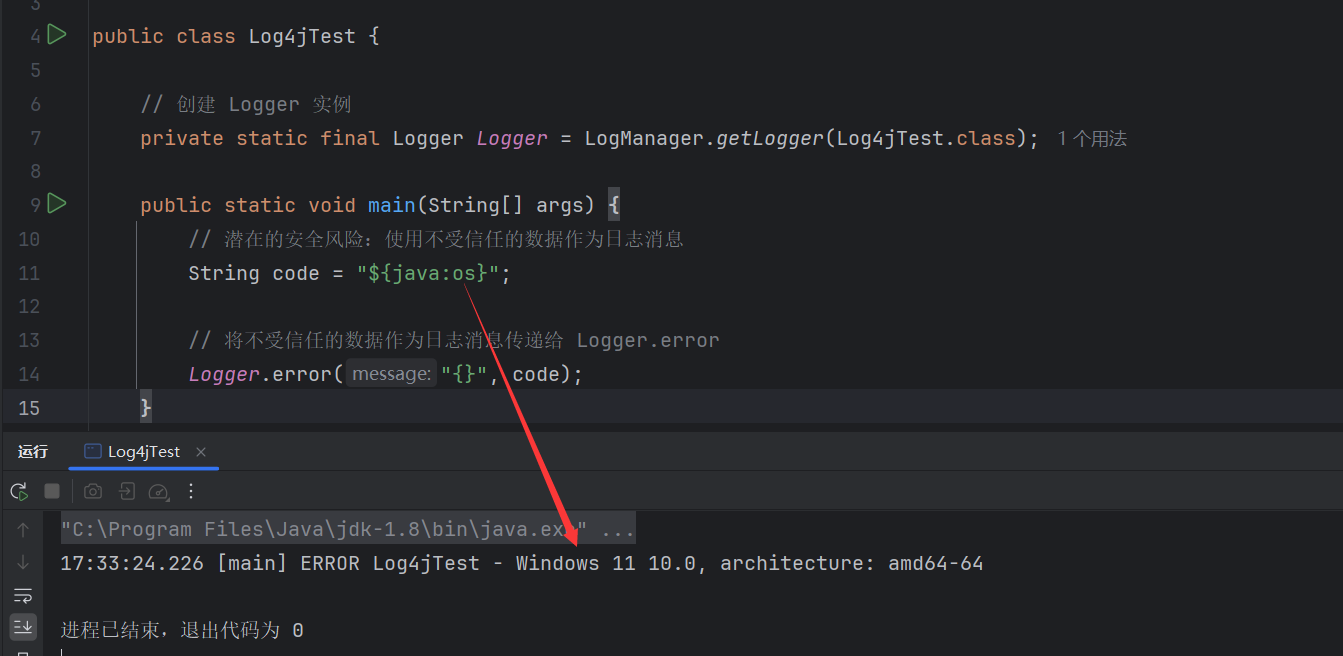
Task: Open the profiler gauge icon dropdown
Action: coord(159,491)
